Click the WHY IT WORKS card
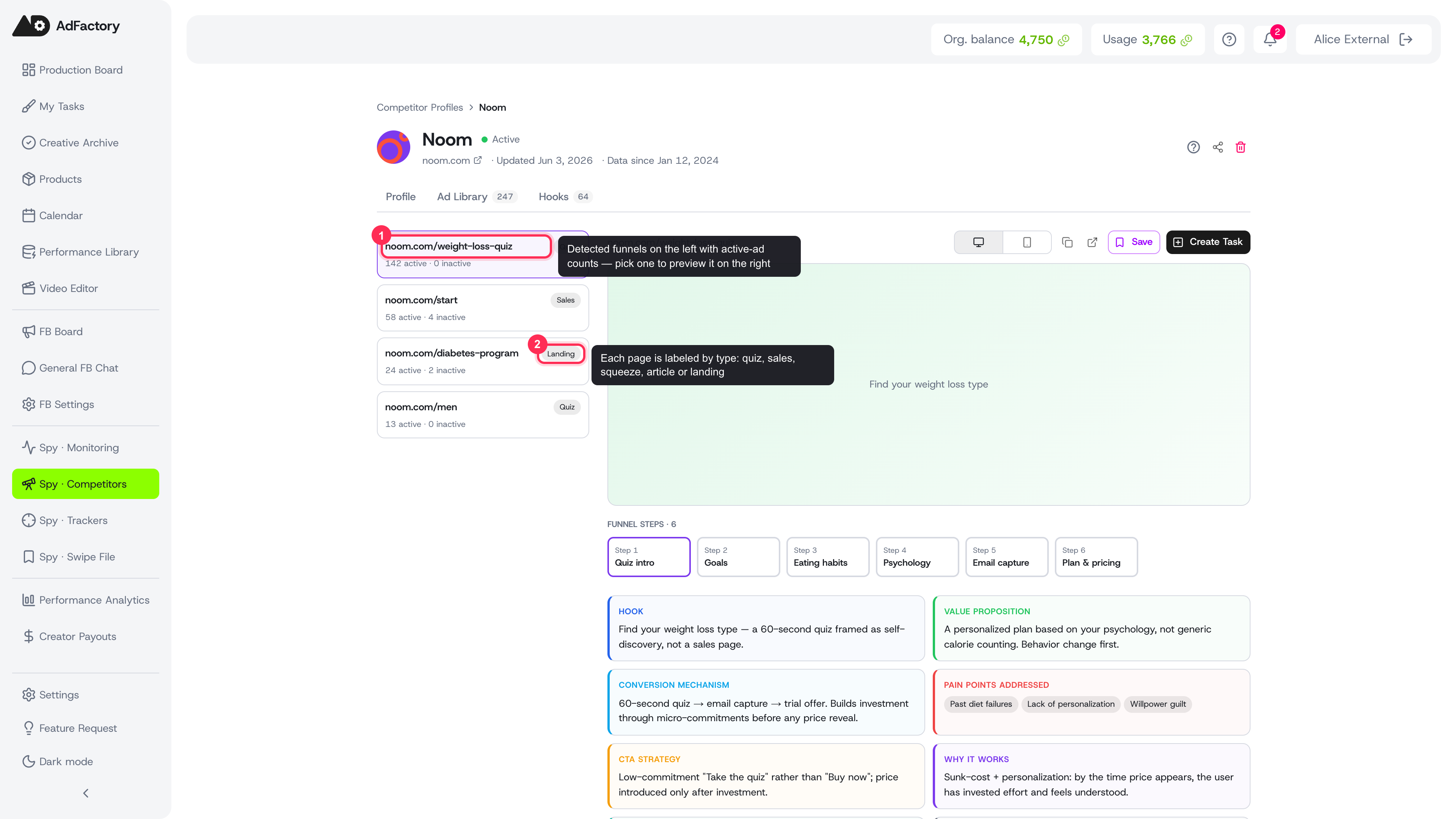The height and width of the screenshot is (819, 1456). coord(1092,776)
